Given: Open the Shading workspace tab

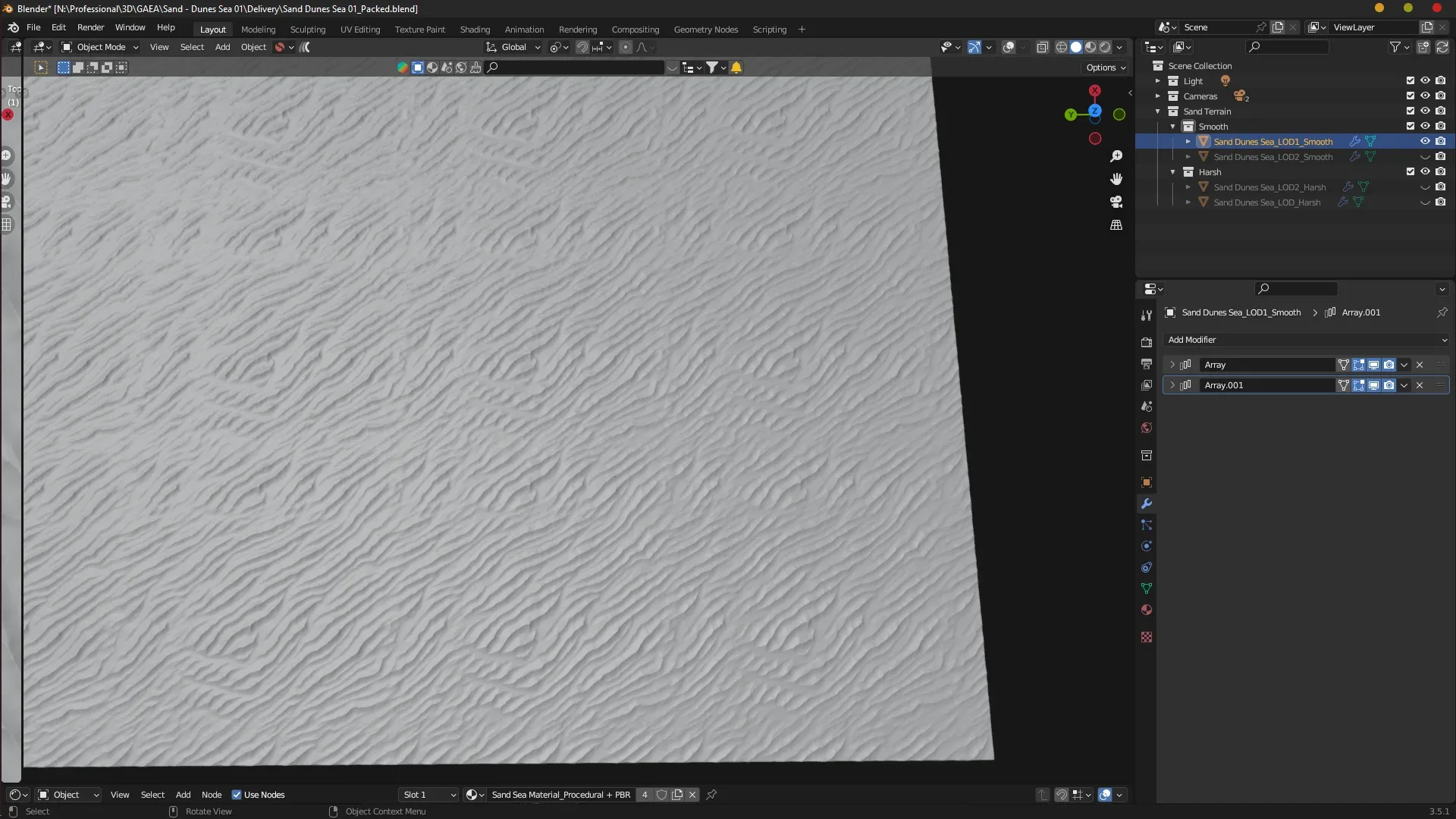Looking at the screenshot, I should click(x=475, y=28).
